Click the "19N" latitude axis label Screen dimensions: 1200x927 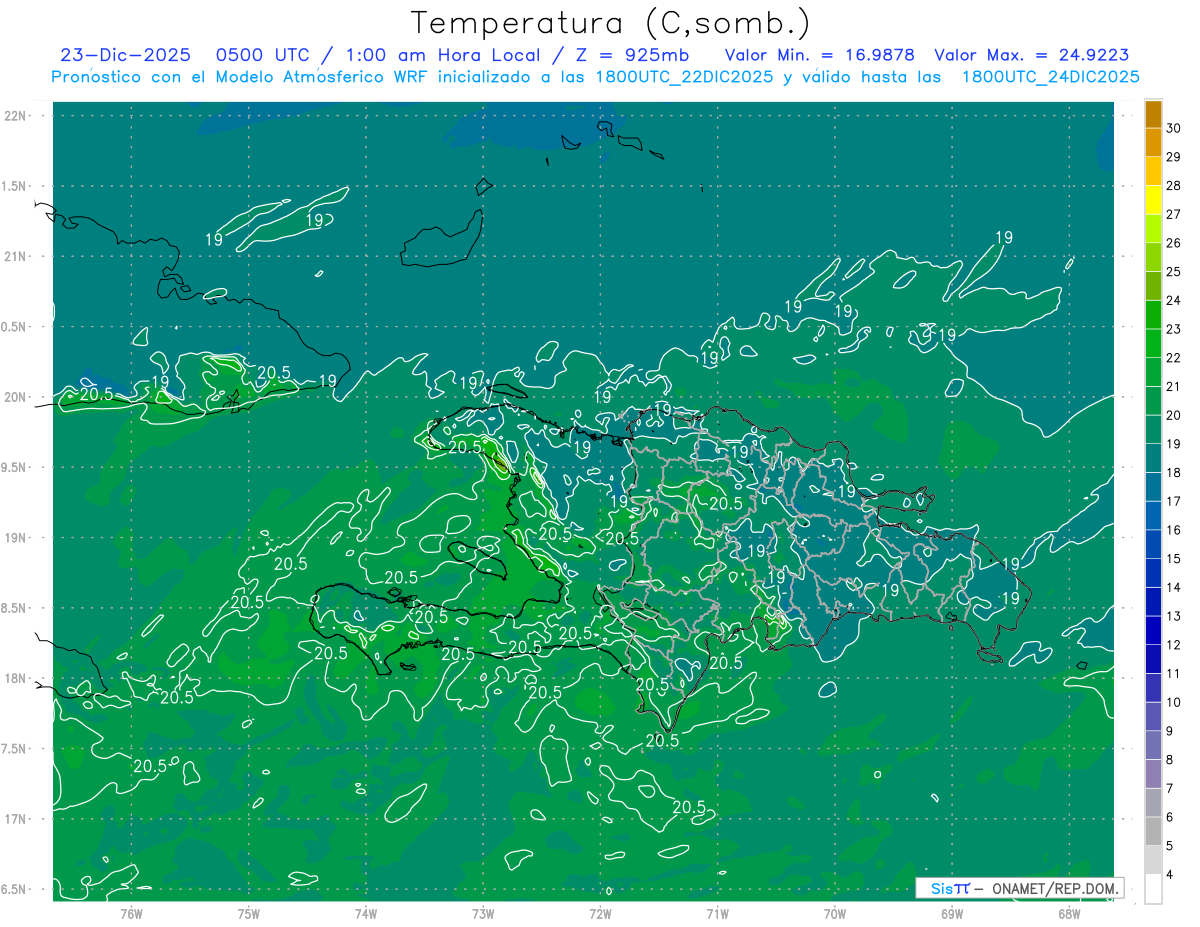[x=15, y=537]
